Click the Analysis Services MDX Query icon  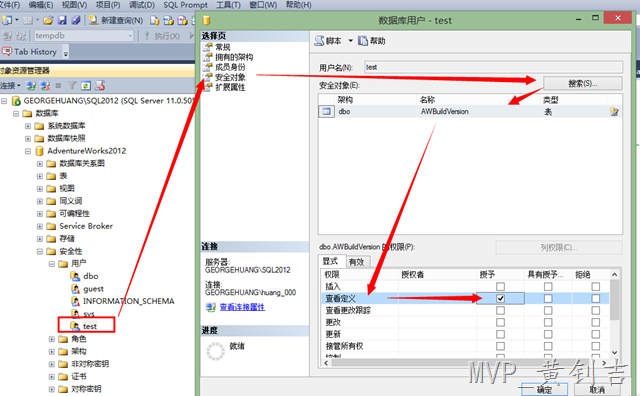168,20
